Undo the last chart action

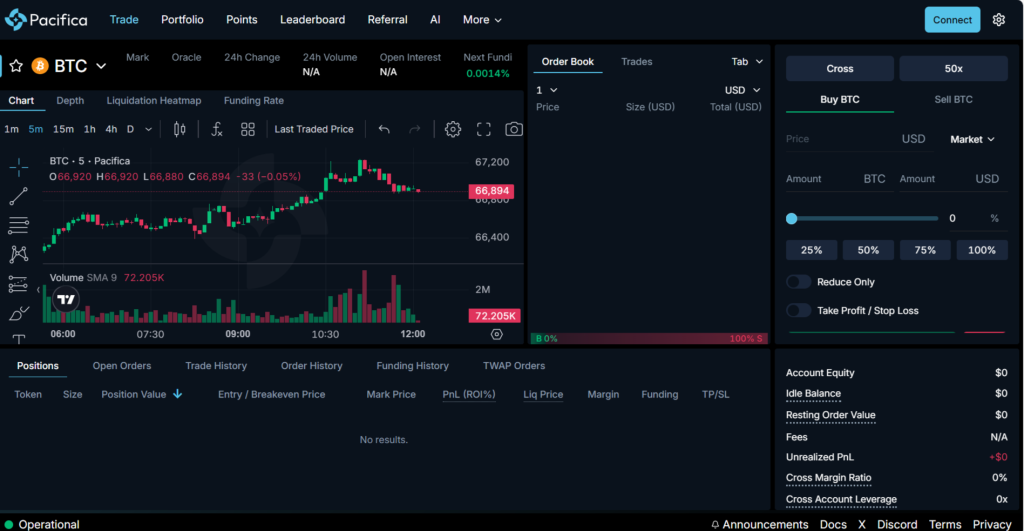[x=384, y=129]
